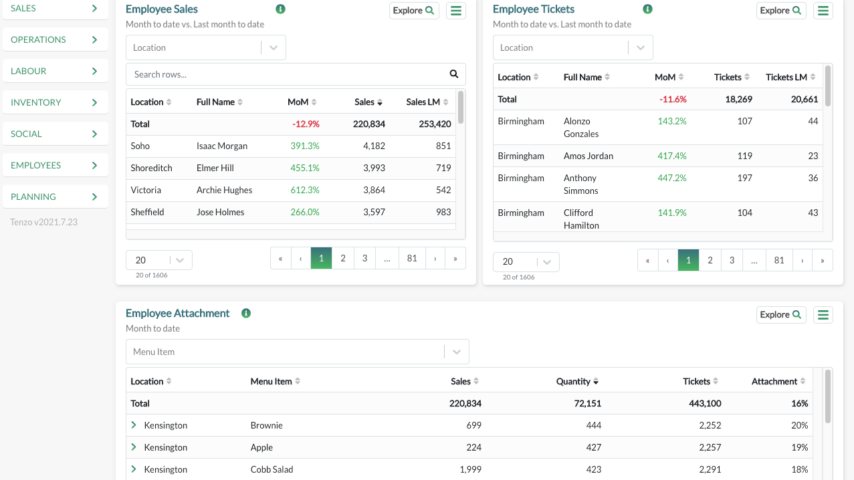Open the Employee Sales hamburger menu

[456, 11]
